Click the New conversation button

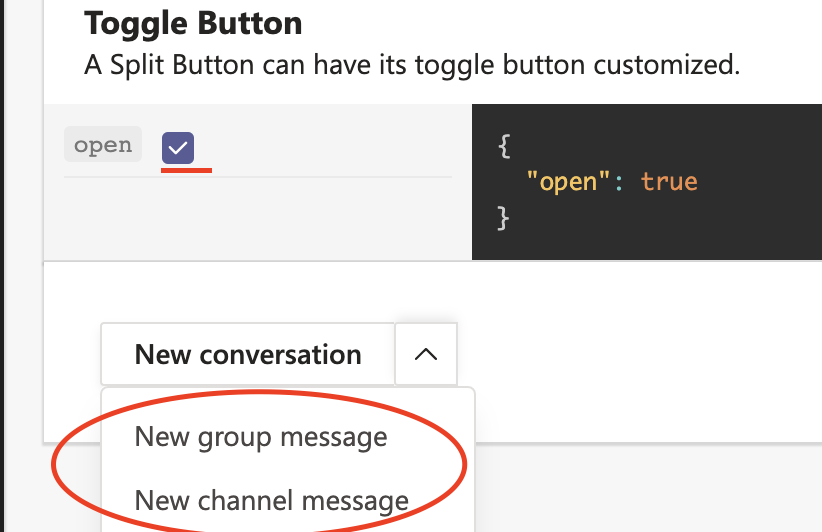pyautogui.click(x=248, y=354)
